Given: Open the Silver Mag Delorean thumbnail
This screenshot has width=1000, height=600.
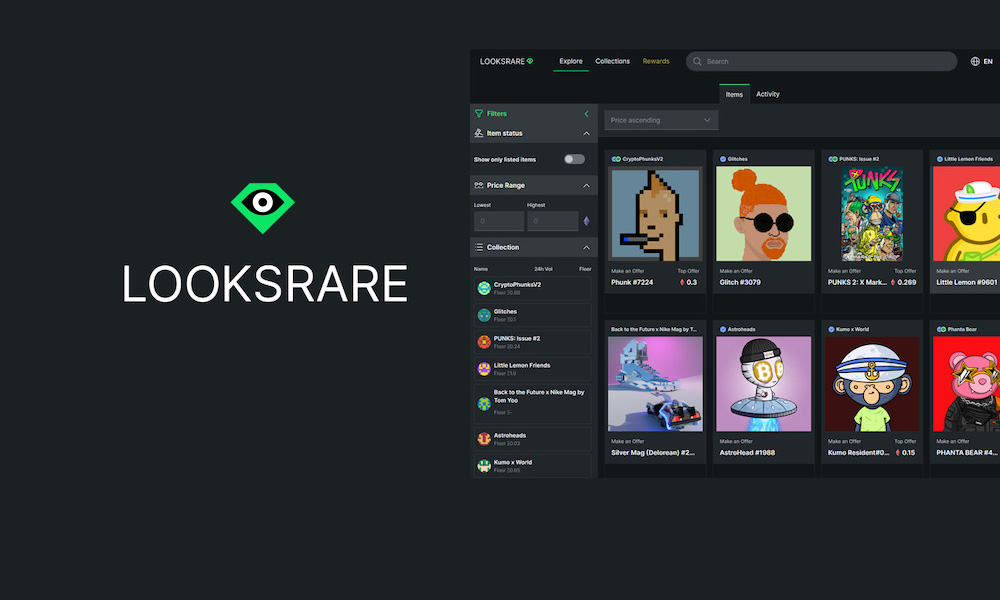Looking at the screenshot, I should 655,384.
